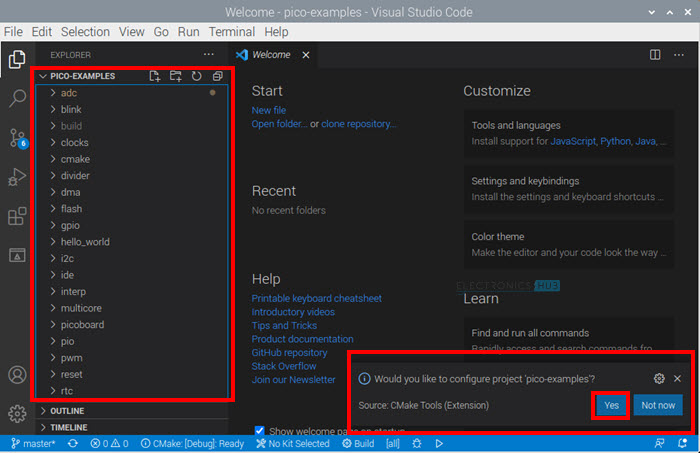Expand the OUTLINE section

(x=68, y=411)
